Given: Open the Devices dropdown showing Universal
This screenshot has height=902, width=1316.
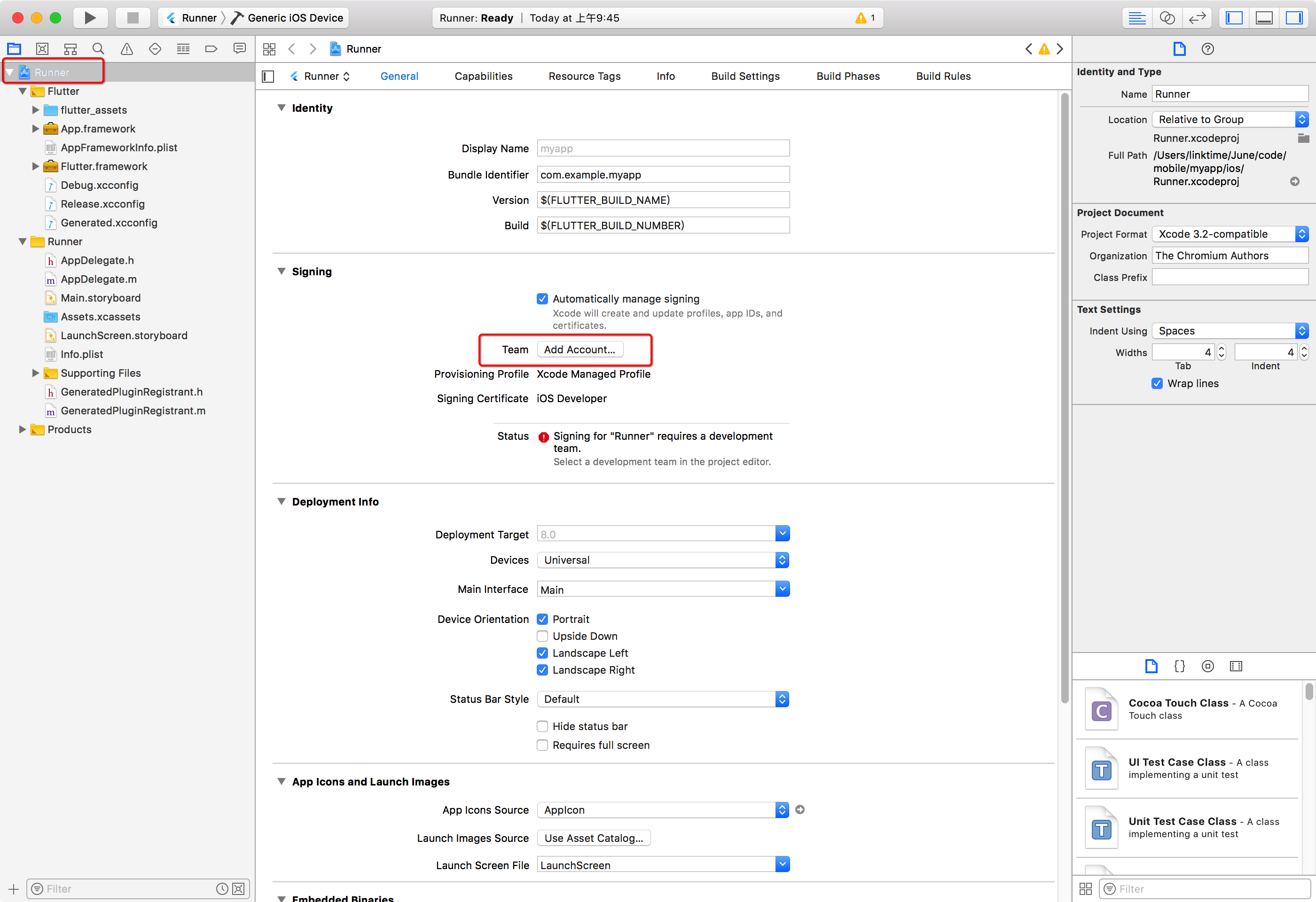Looking at the screenshot, I should tap(663, 560).
